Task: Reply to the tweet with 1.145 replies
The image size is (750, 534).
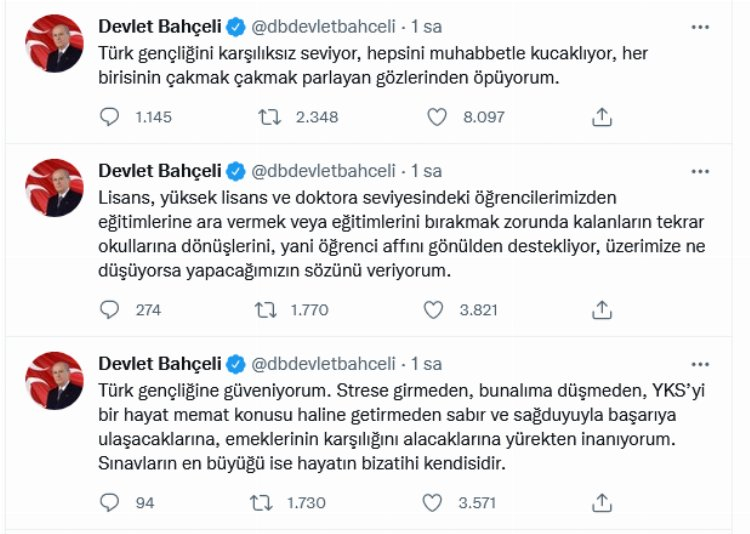Action: click(110, 117)
